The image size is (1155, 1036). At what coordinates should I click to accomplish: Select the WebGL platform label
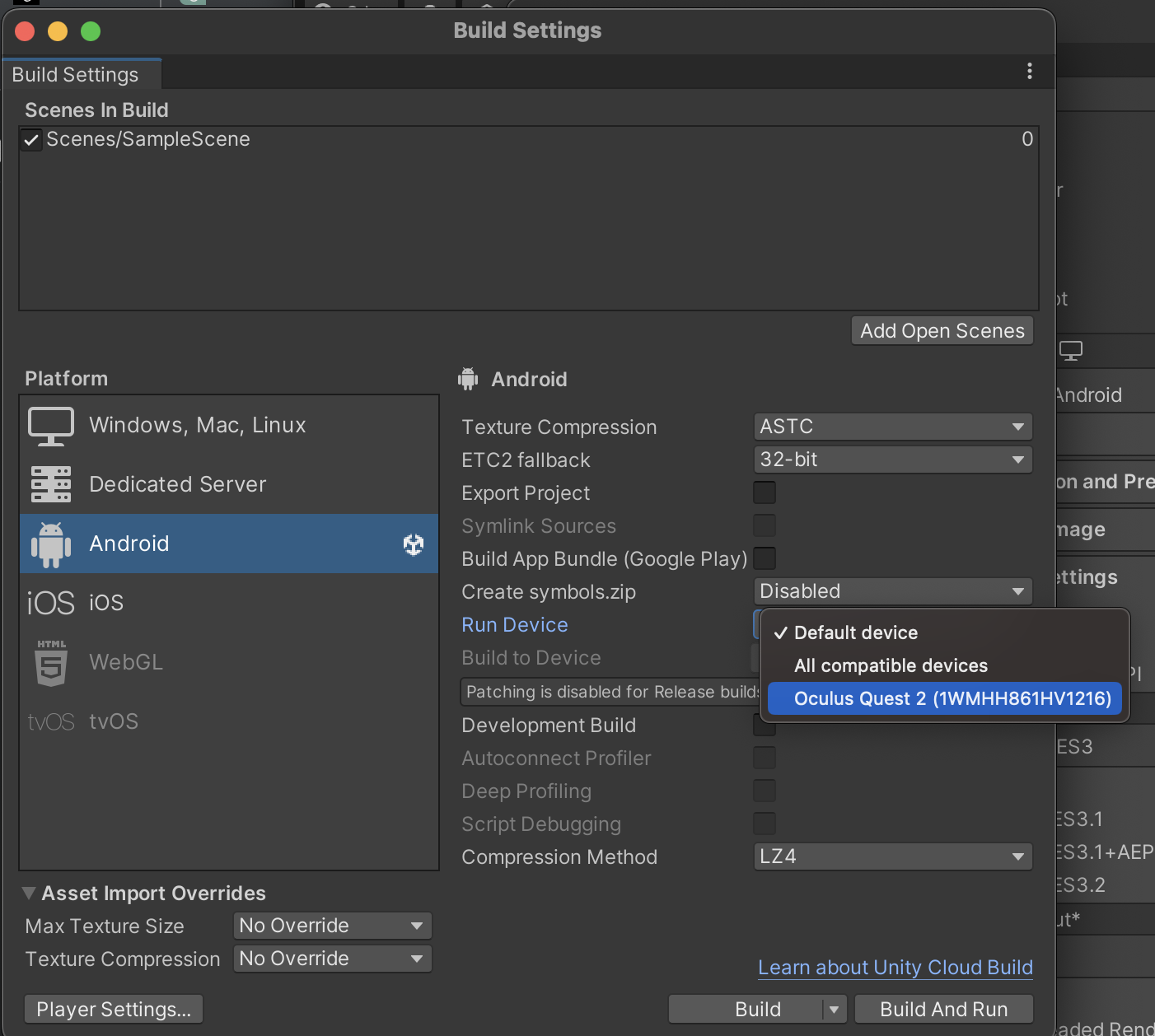126,662
